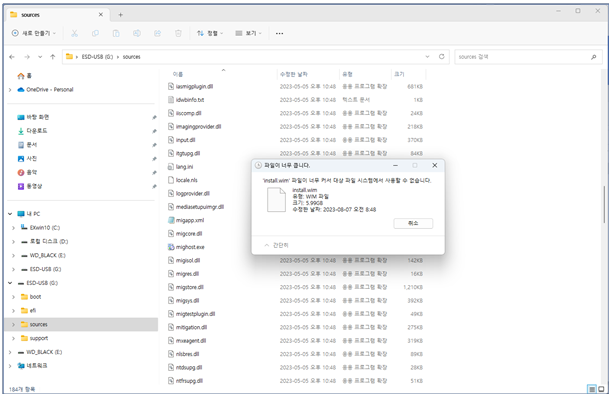Screen dimensions: 612x396
Task: Click Cancel (취소) in file too large dialog
Action: pos(413,223)
